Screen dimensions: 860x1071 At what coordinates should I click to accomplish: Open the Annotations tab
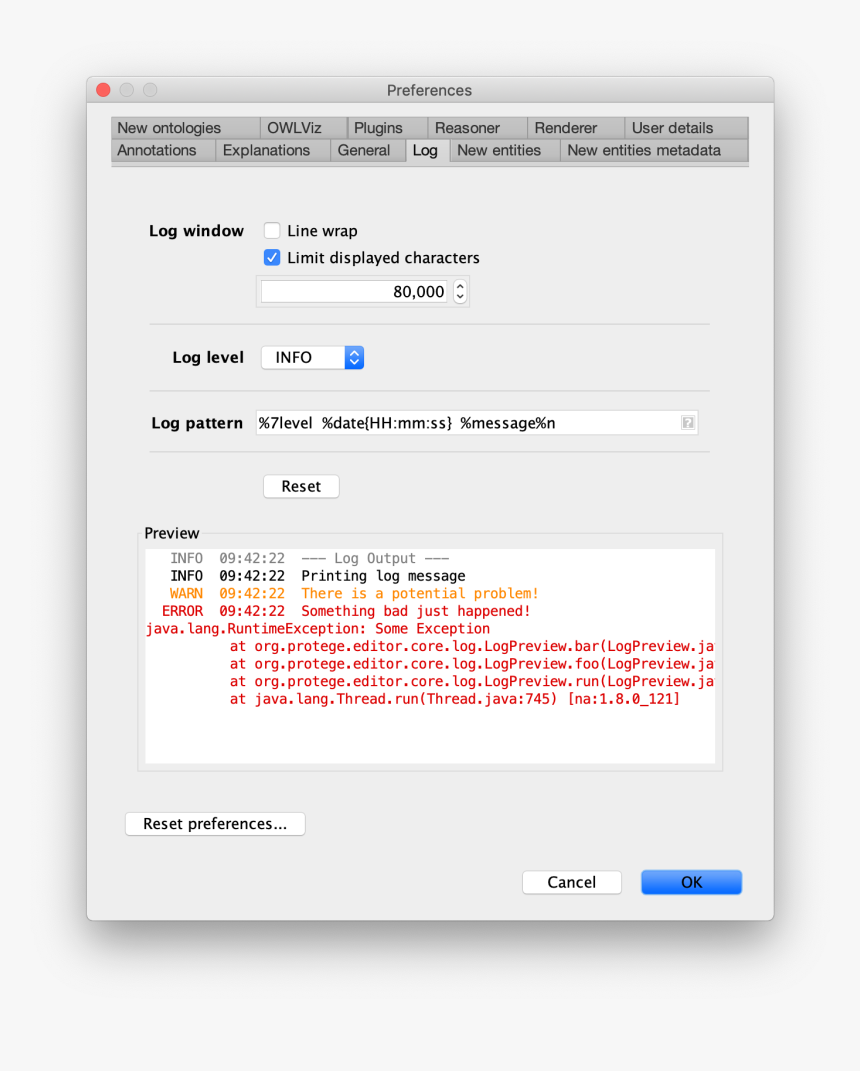(156, 150)
